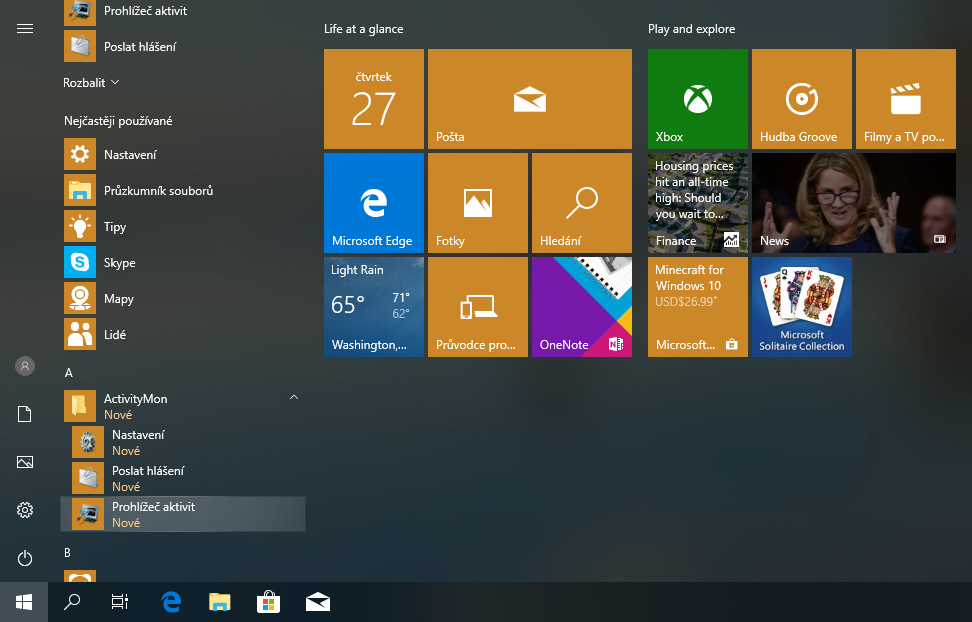Launch the OneNote tile

click(582, 307)
